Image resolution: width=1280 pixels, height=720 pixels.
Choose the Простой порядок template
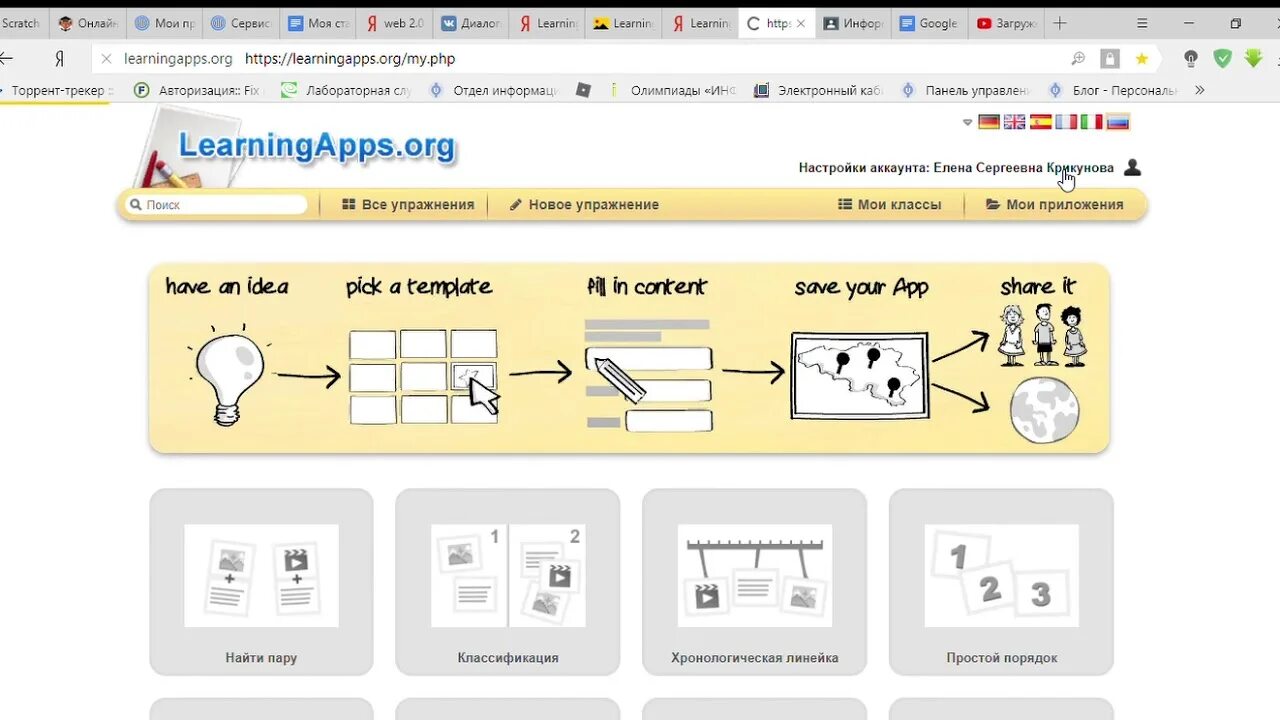pos(1001,582)
